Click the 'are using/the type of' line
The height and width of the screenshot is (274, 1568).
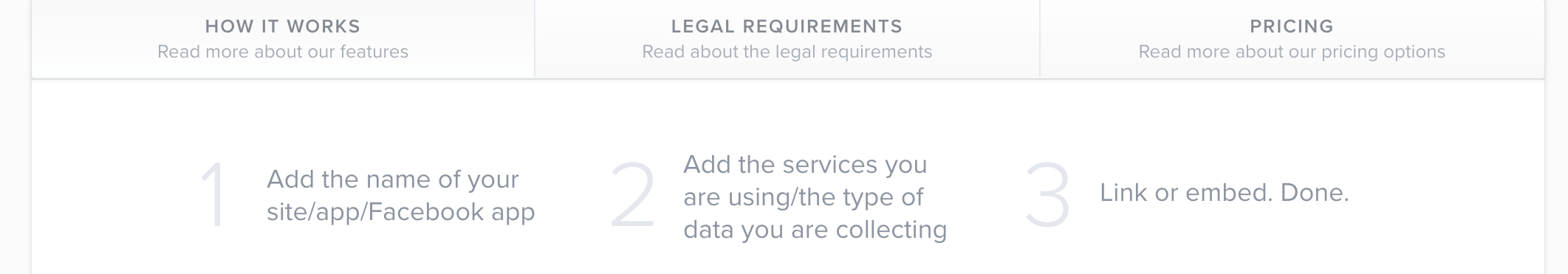click(x=804, y=197)
